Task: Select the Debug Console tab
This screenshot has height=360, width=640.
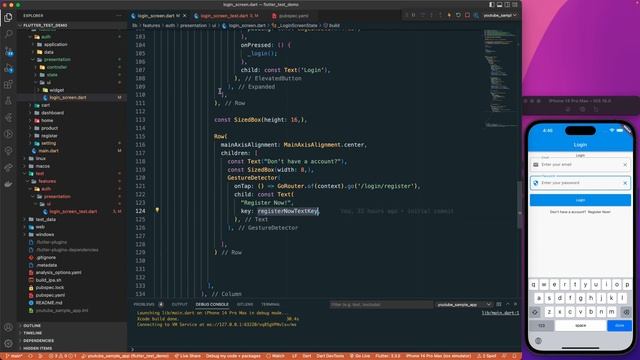Action: pos(212,304)
